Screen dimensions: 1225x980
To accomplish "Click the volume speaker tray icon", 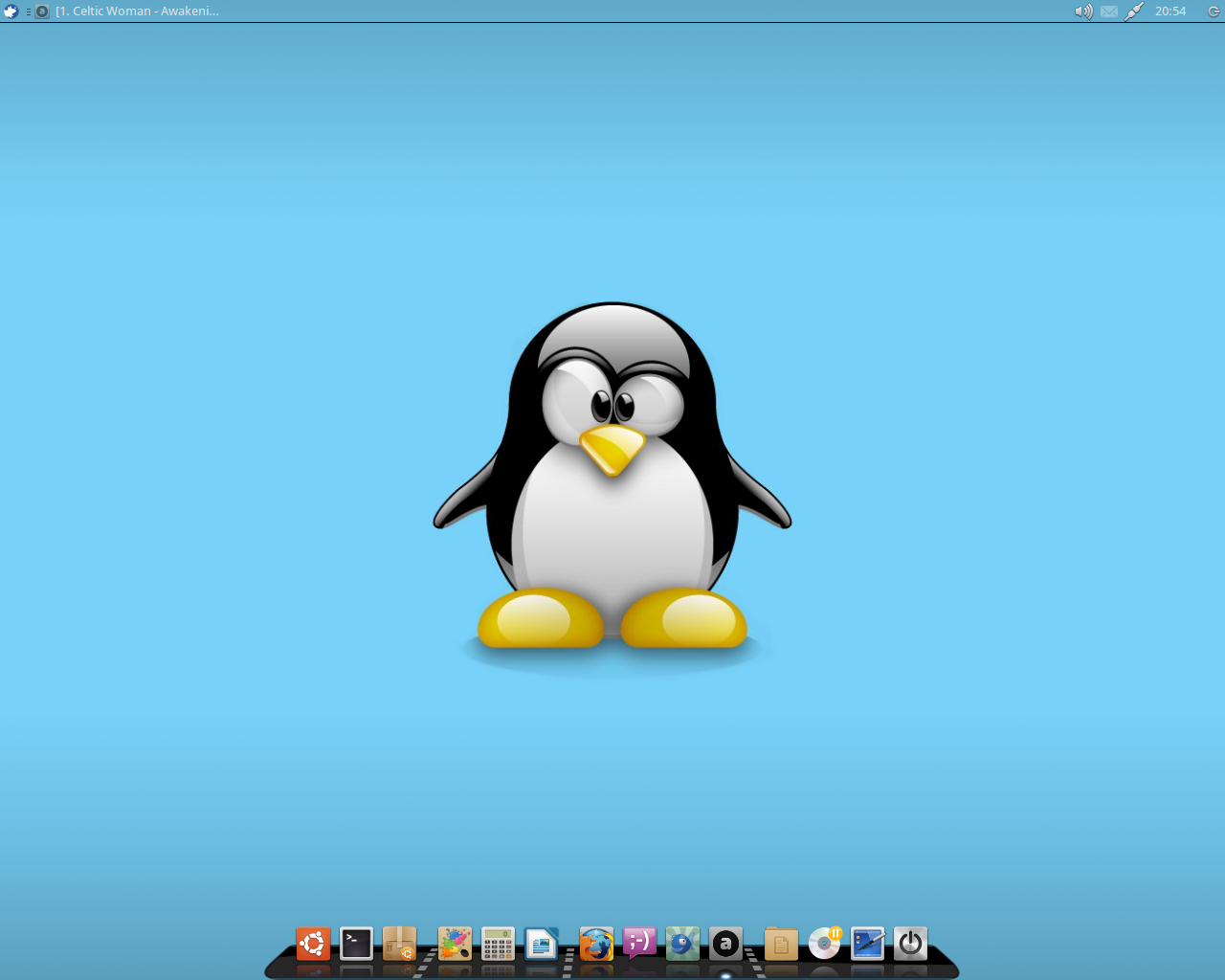I will [1083, 11].
